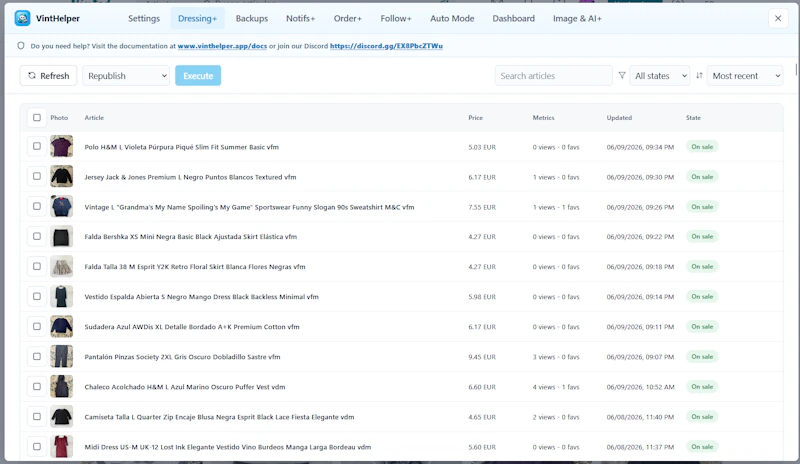Open the Most recent sort dropdown
The width and height of the screenshot is (800, 464).
click(x=745, y=76)
